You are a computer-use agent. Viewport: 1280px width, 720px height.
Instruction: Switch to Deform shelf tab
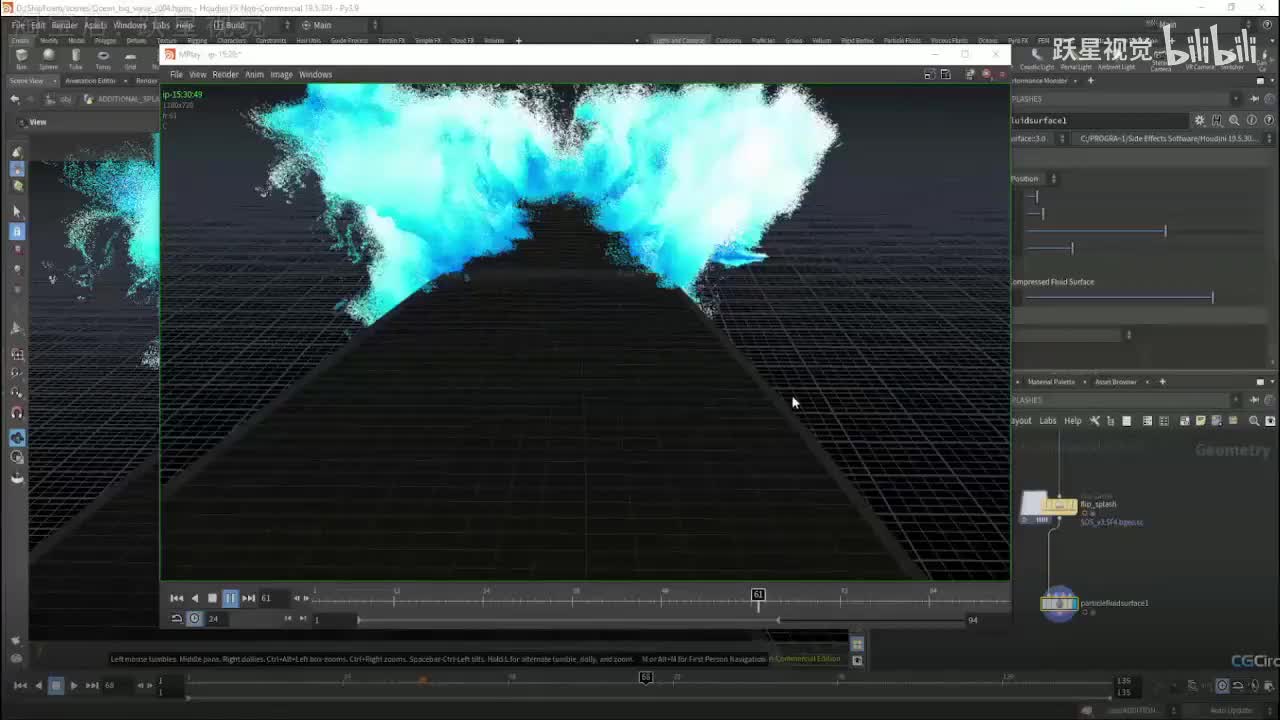click(x=136, y=41)
